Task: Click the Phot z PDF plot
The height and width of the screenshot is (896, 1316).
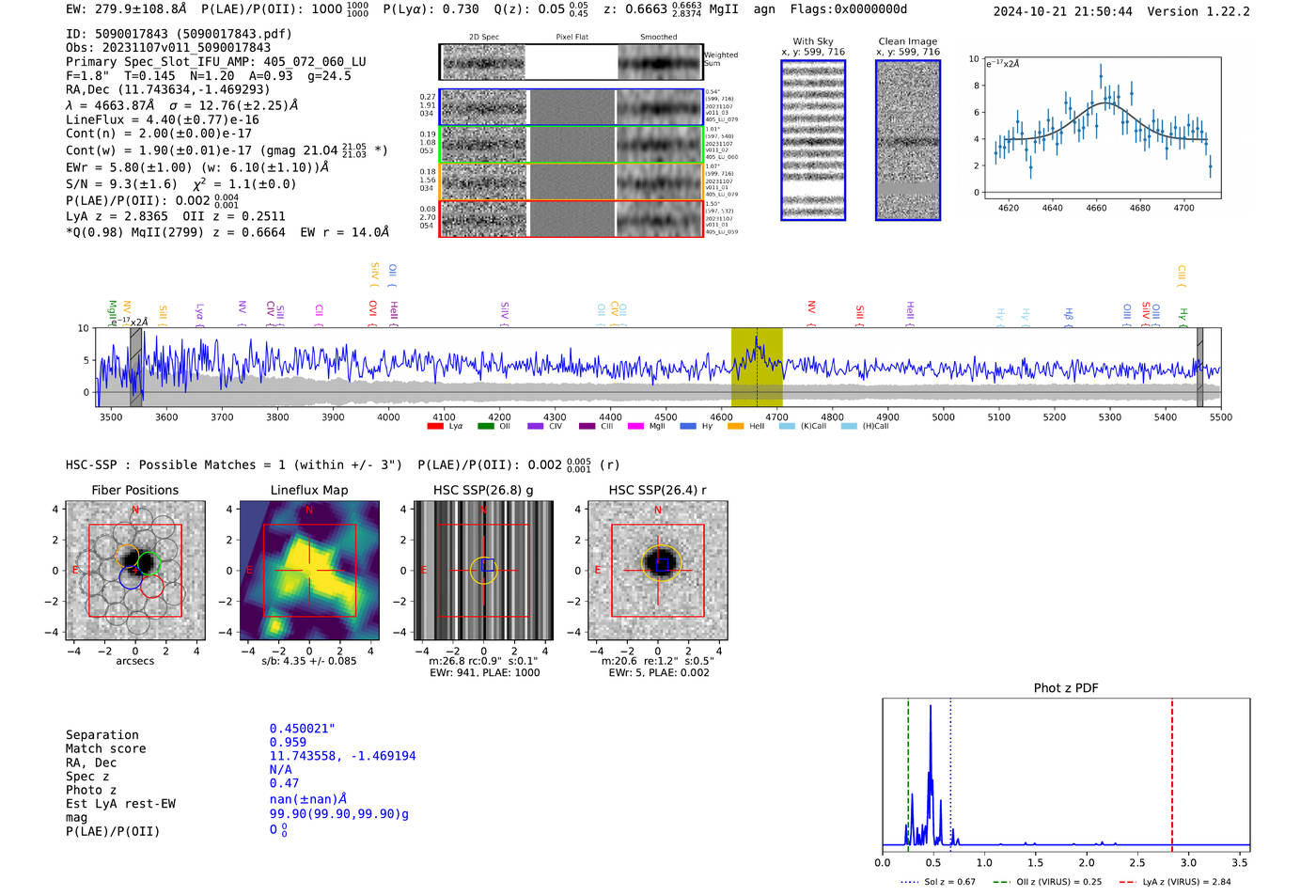Action: [x=1066, y=776]
